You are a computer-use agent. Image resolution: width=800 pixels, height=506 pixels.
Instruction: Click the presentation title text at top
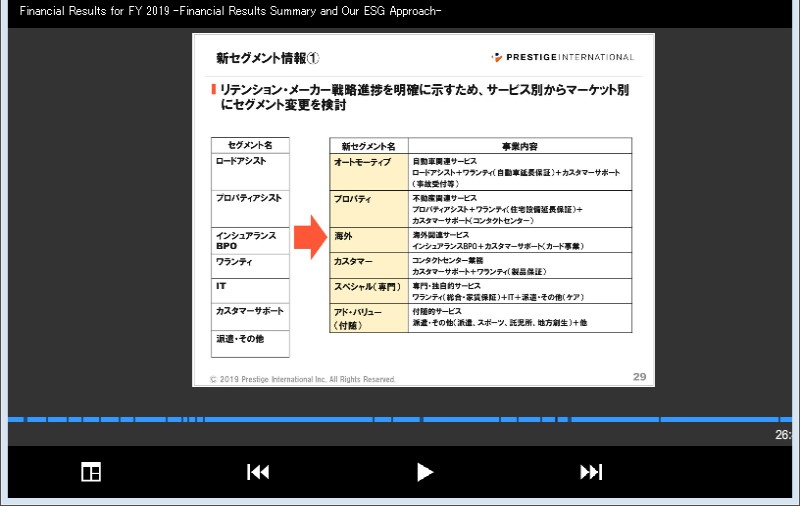click(230, 11)
